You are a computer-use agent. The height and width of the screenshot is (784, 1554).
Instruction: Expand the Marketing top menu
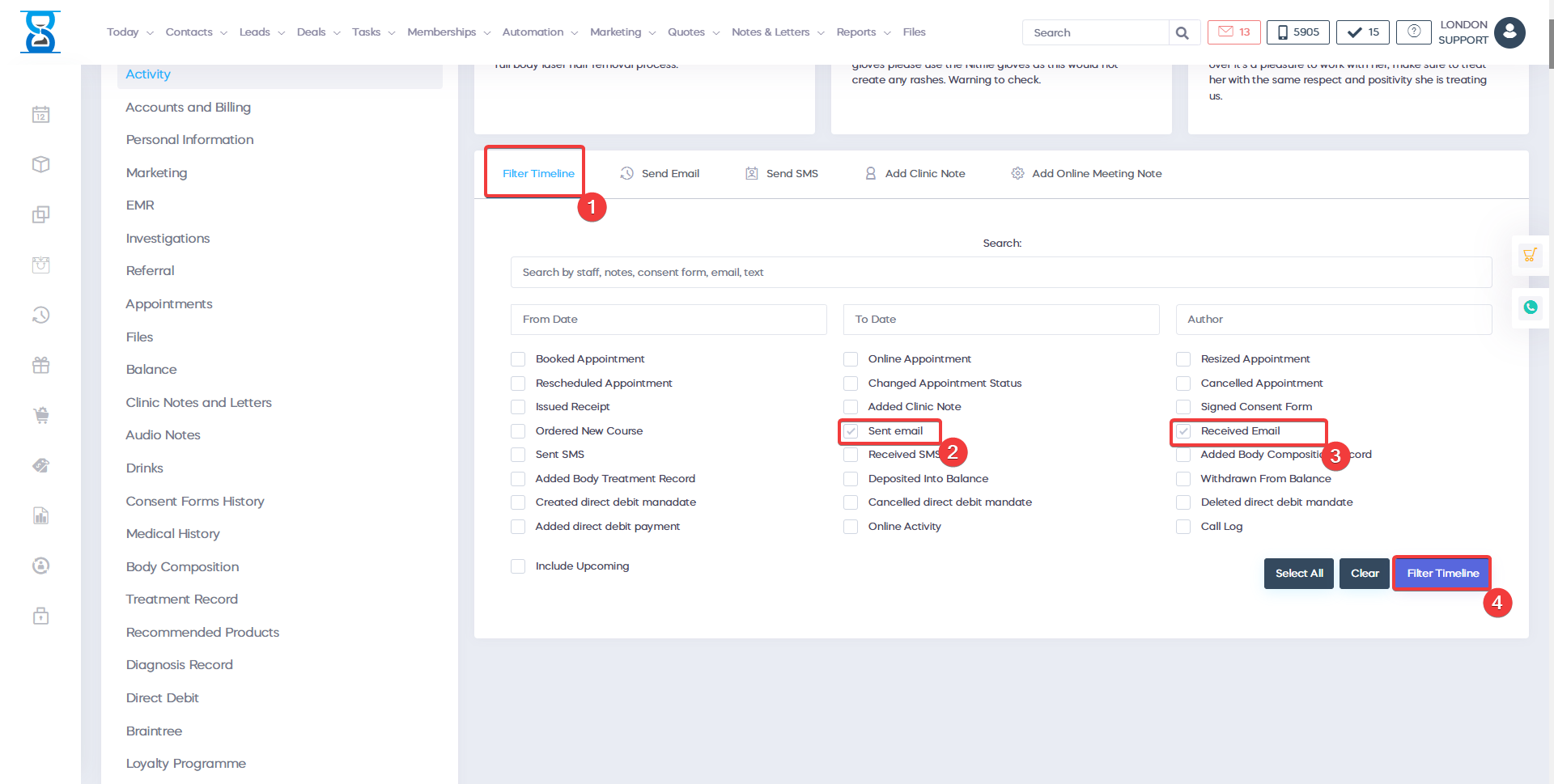click(622, 32)
